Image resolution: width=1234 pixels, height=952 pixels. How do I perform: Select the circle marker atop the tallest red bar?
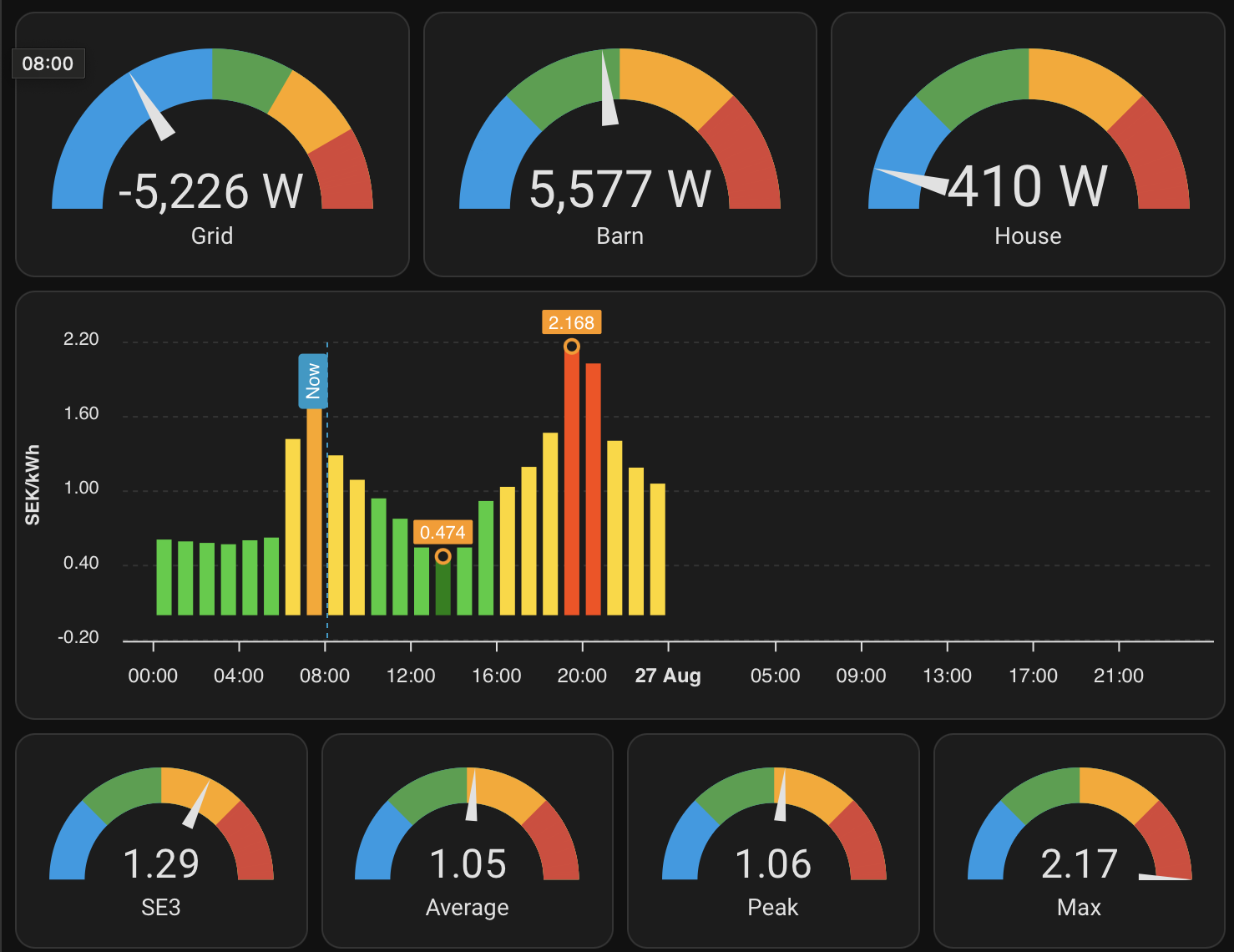pos(571,346)
